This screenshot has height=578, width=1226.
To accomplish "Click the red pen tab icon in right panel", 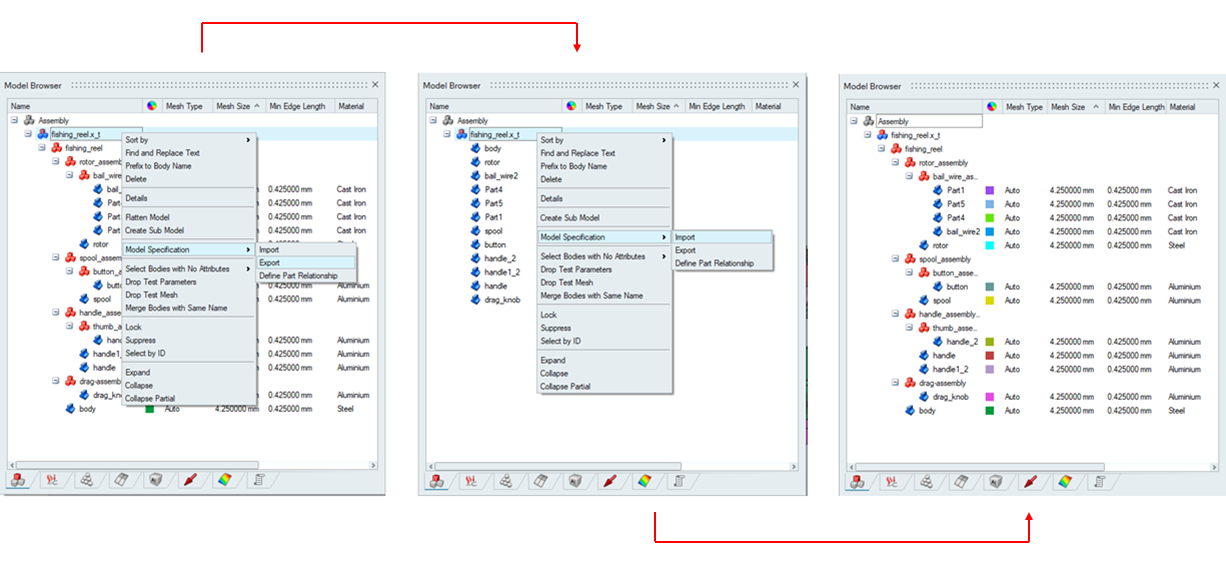I will pyautogui.click(x=1030, y=481).
